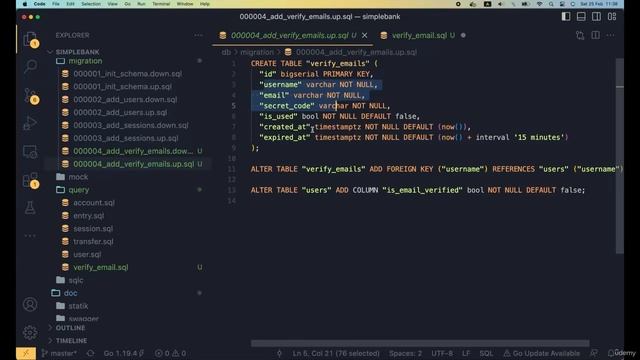This screenshot has height=360, width=640.
Task: Collapse the migration folder
Action: pos(85,61)
